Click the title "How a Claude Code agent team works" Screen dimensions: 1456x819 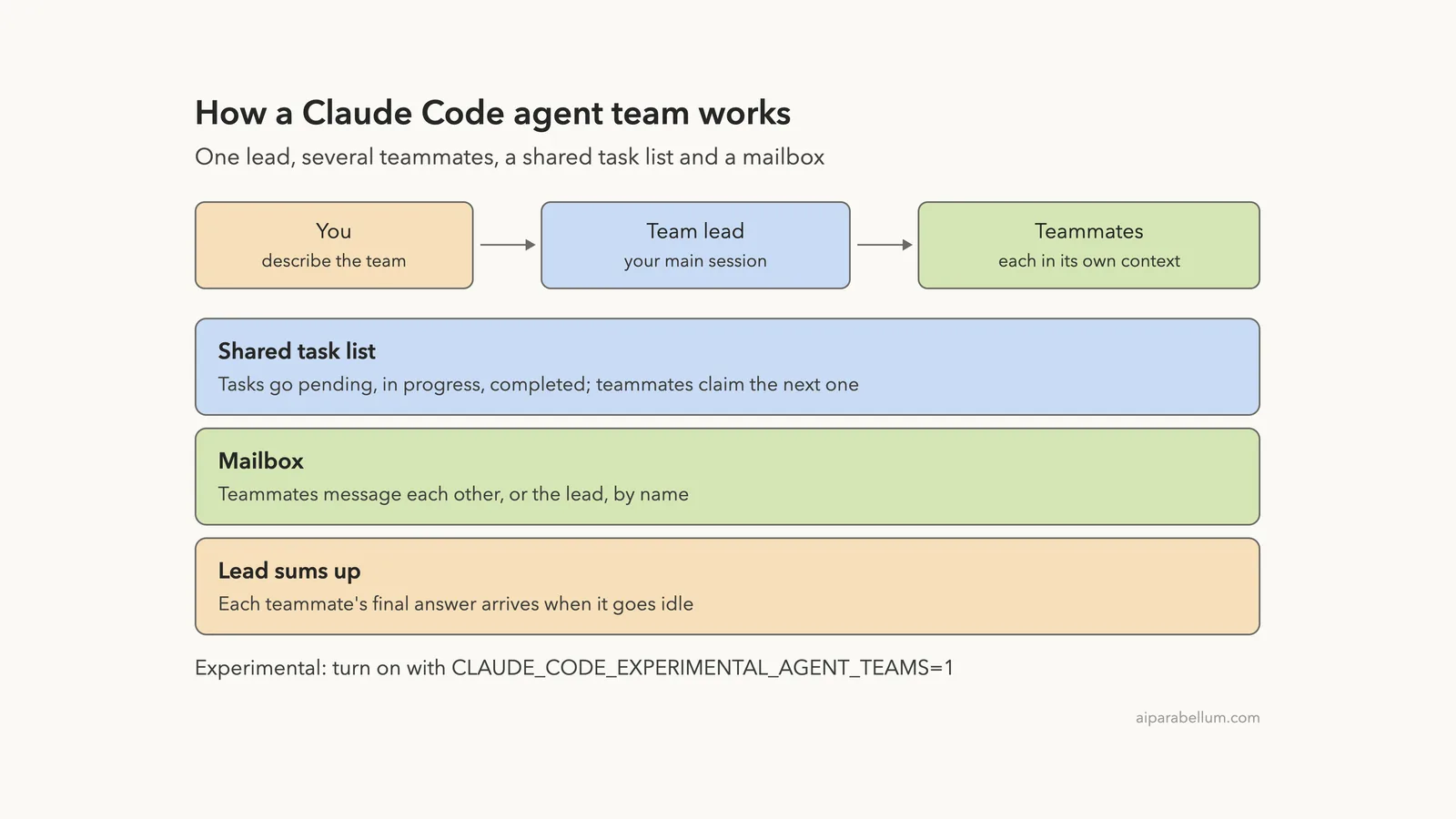[492, 114]
